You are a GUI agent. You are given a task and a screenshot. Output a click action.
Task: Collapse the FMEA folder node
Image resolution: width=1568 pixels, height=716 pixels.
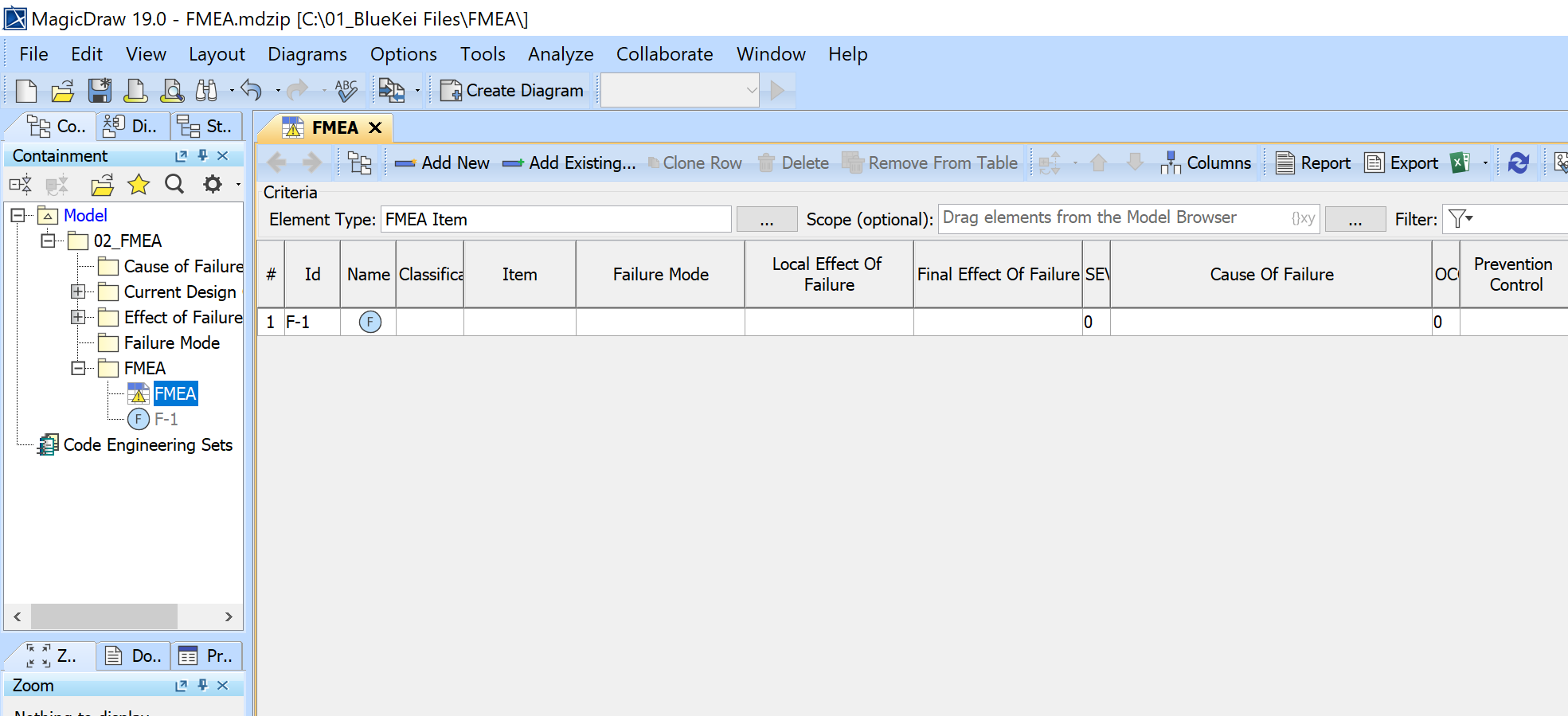point(78,368)
